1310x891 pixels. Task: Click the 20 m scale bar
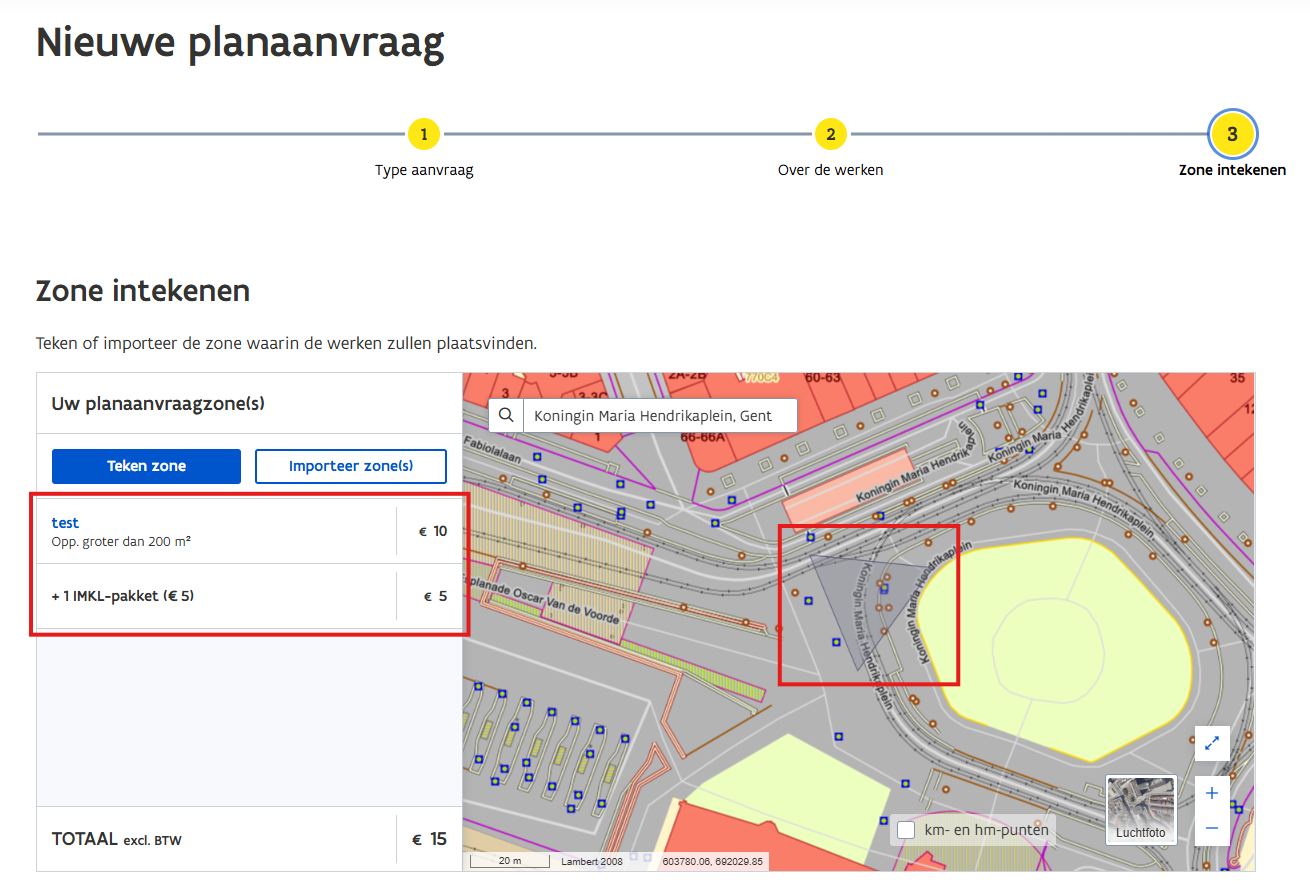point(510,860)
